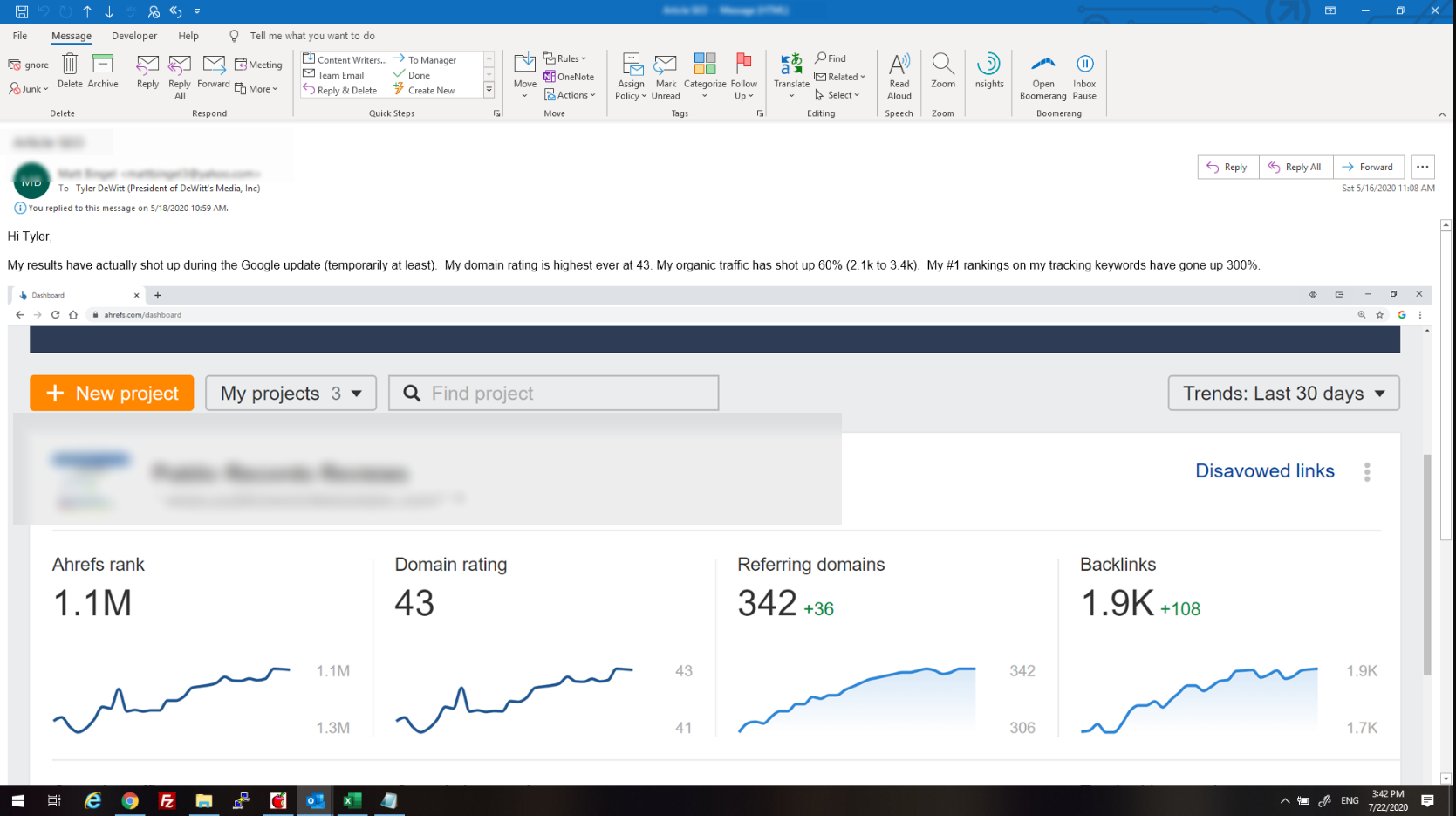Start Read Aloud

[899, 77]
